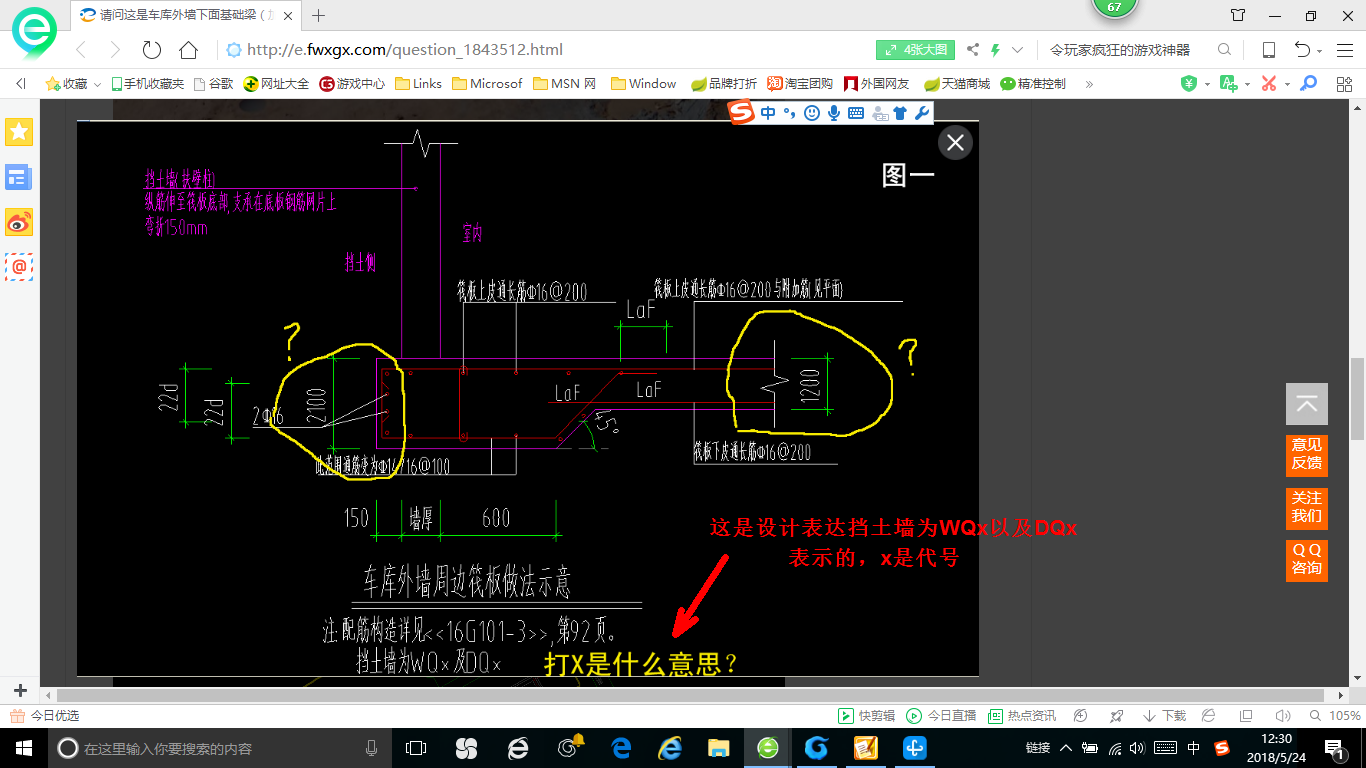This screenshot has height=768, width=1366.
Task: Open the 游戏中心 bookmark
Action: (352, 84)
